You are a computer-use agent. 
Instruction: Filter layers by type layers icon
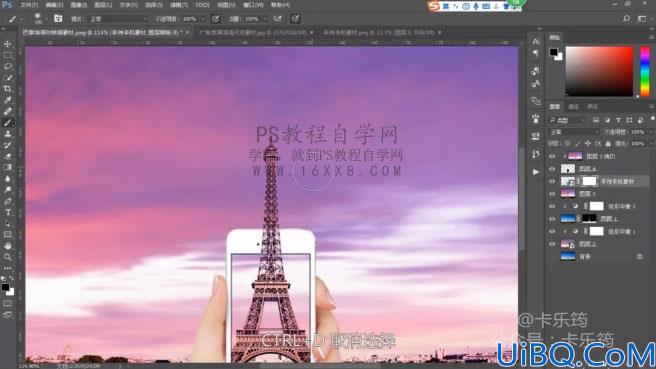pyautogui.click(x=618, y=120)
